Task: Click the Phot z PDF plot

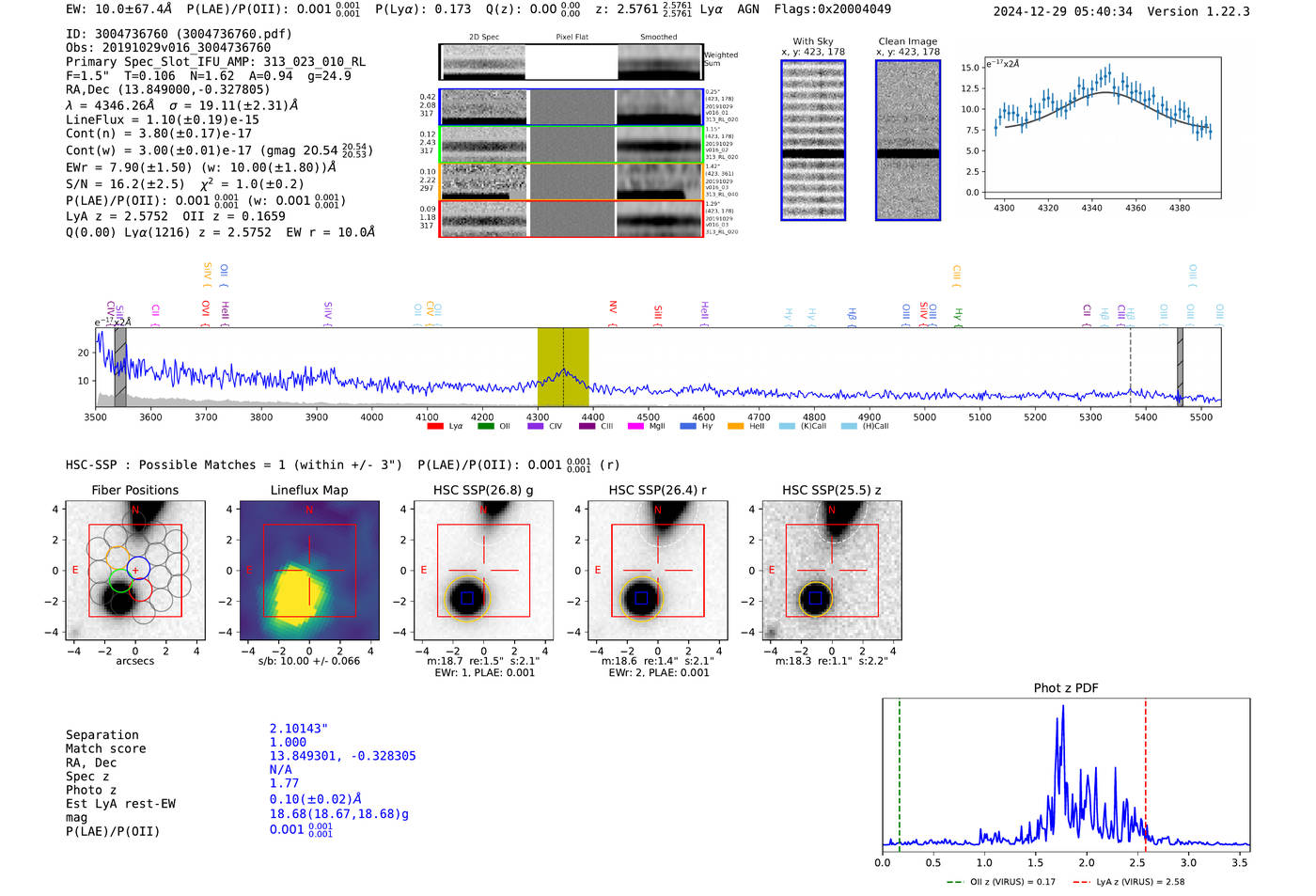Action: point(1066,776)
